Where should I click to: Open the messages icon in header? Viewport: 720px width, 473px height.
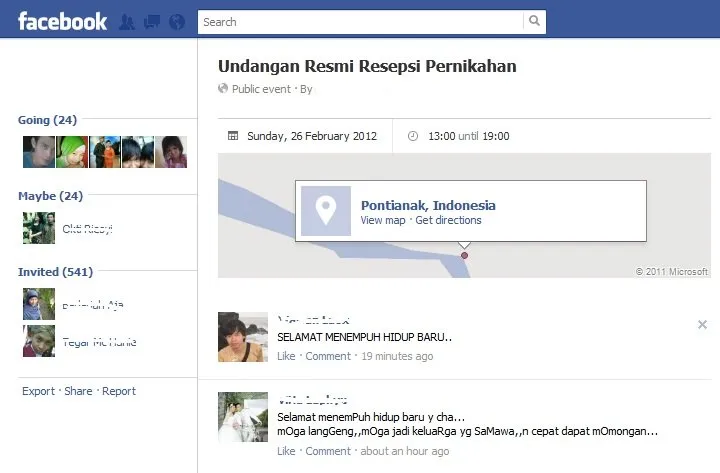152,22
